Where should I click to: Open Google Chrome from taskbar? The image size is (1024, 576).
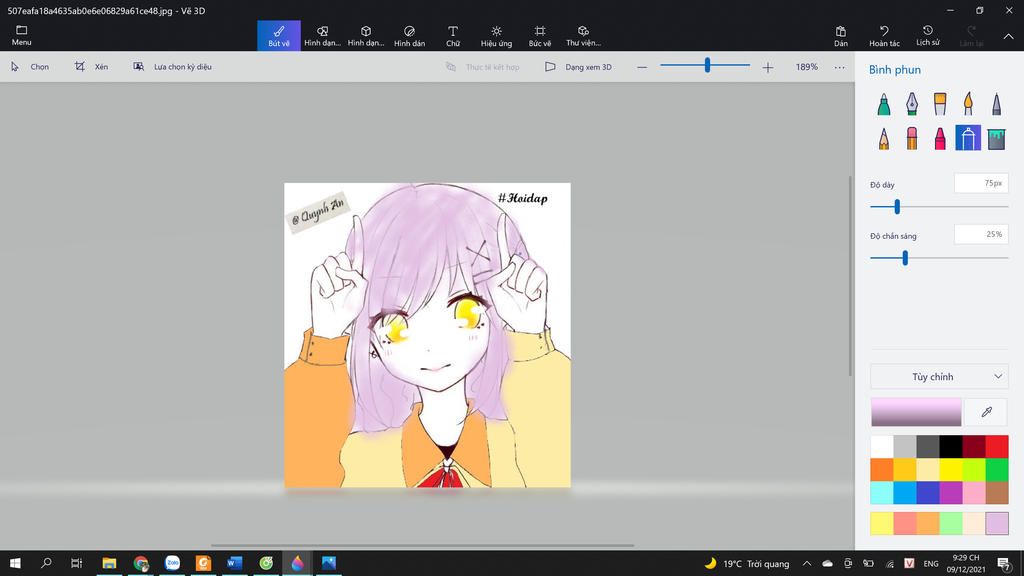pos(140,563)
